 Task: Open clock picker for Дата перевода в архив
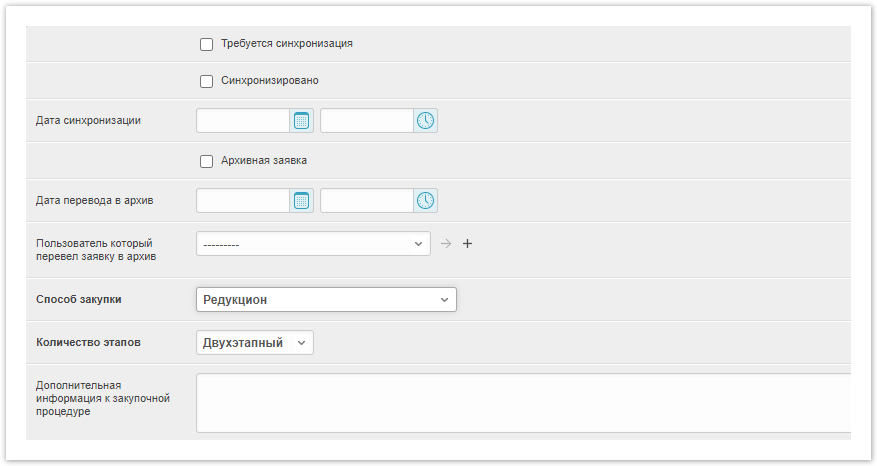426,201
